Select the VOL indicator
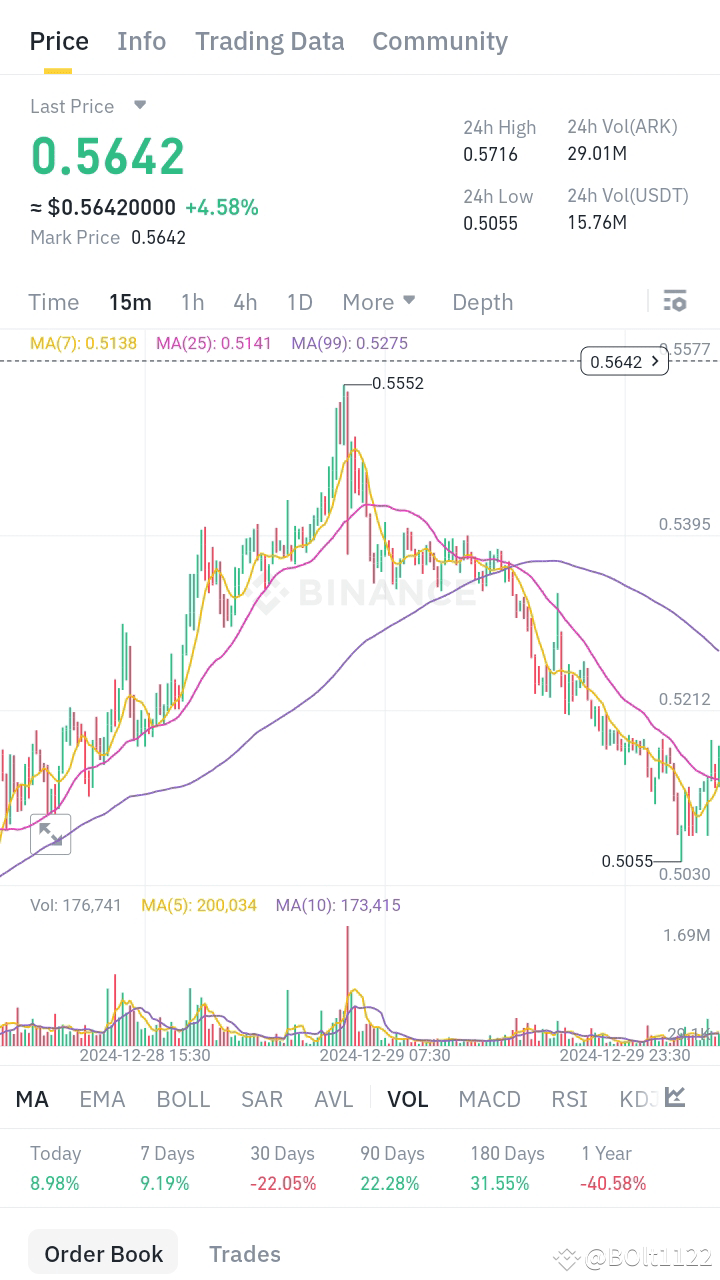720x1280 pixels. coord(408,1098)
